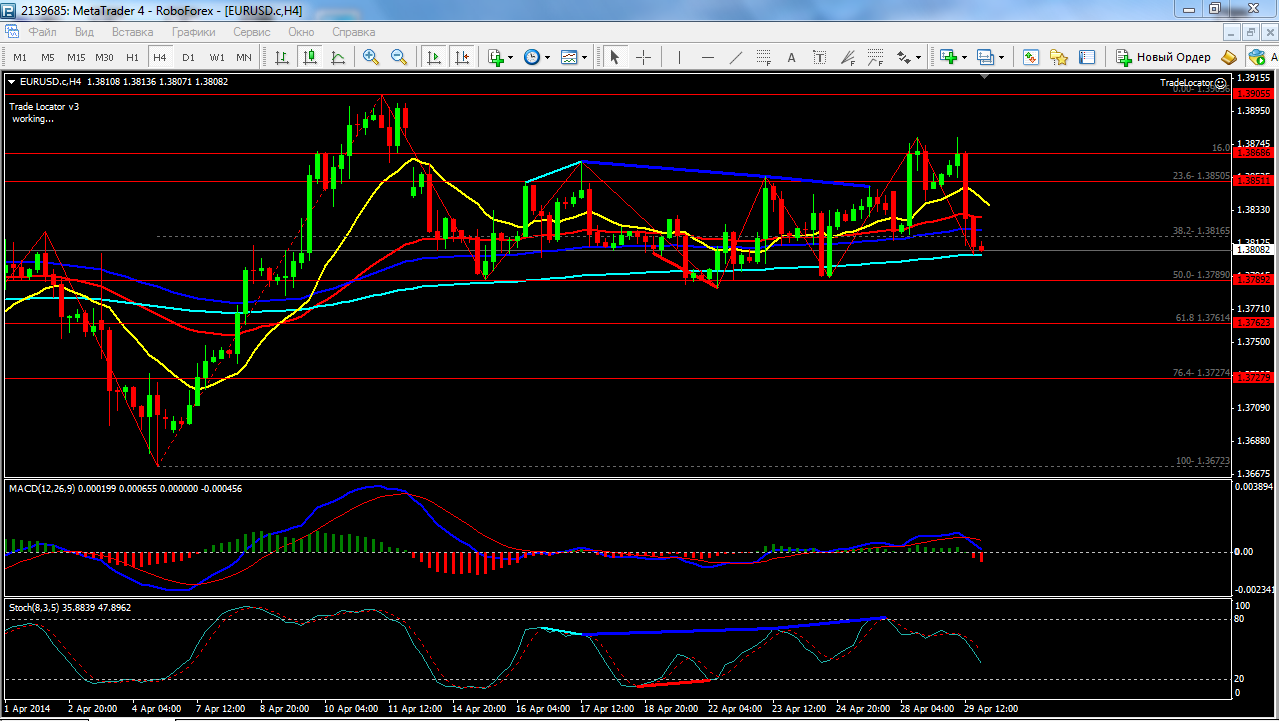Expand the Indicators dropdown arrow

[x=511, y=58]
